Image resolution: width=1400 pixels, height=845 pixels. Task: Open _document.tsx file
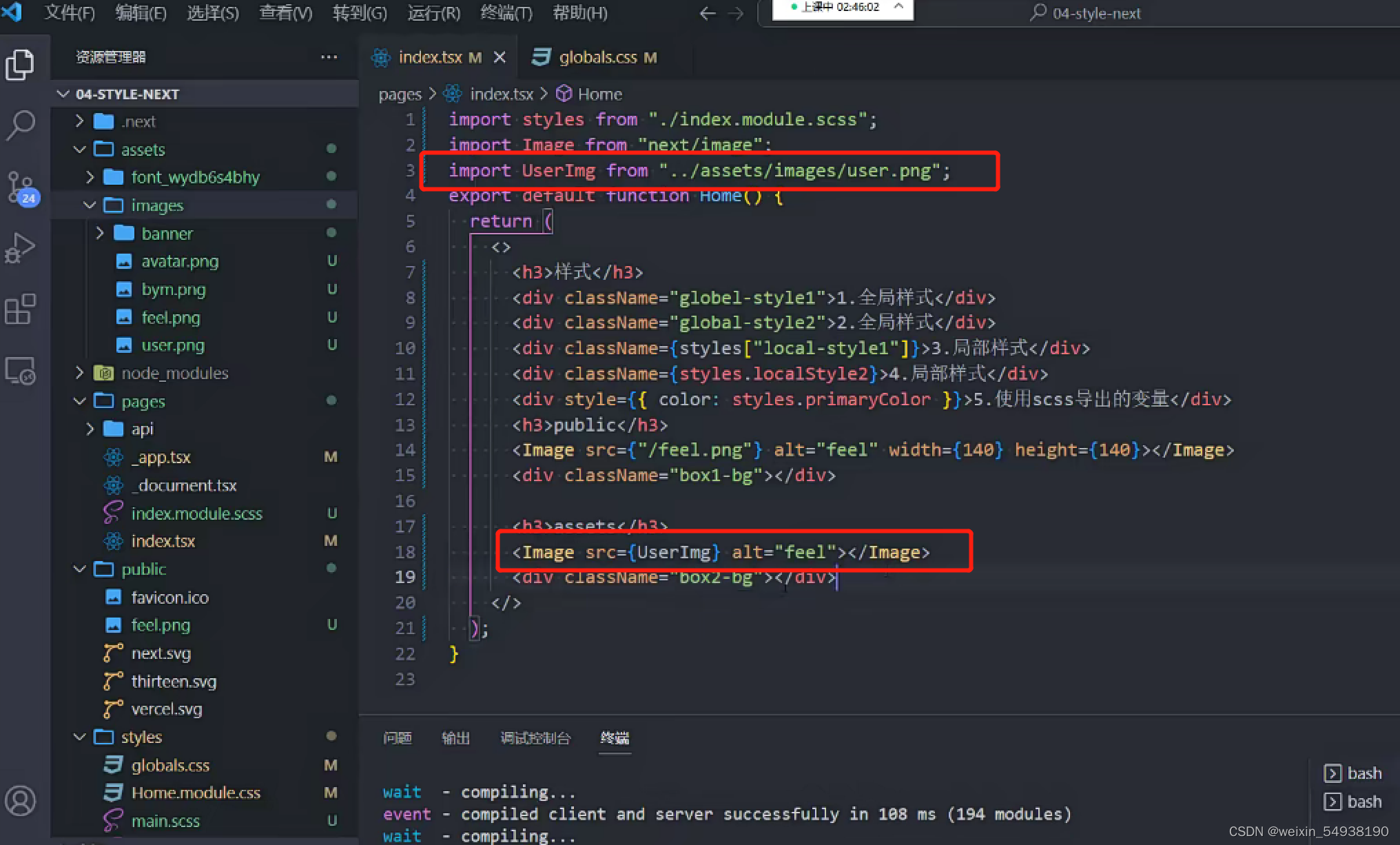tap(184, 486)
